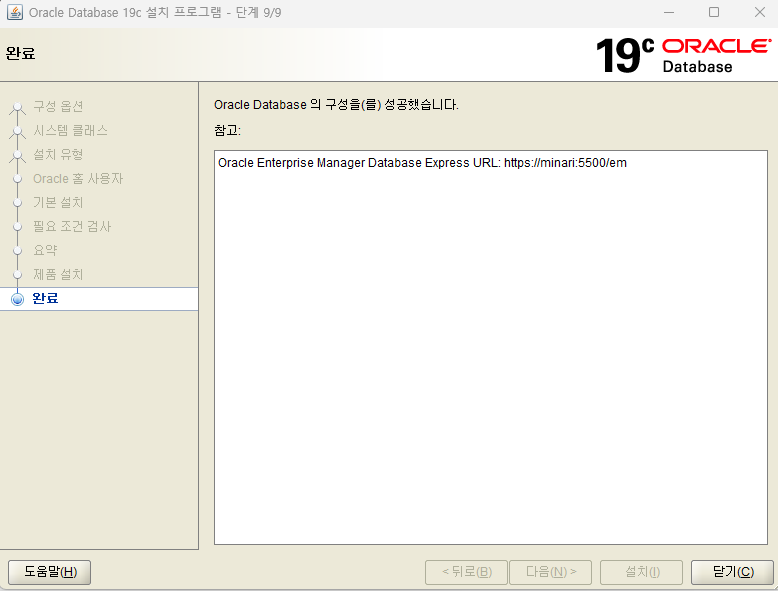This screenshot has height=591, width=778.
Task: Select the 설치 유형 step
Action: 58,154
